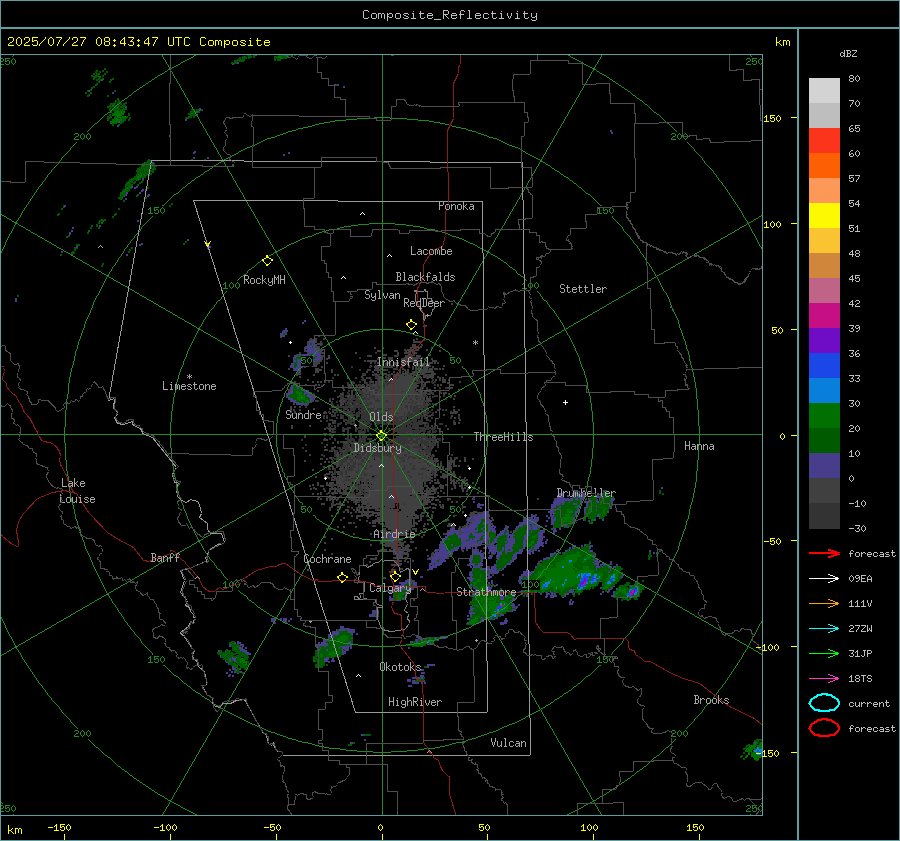Click the Calgary city label
This screenshot has width=900, height=841.
tap(390, 588)
